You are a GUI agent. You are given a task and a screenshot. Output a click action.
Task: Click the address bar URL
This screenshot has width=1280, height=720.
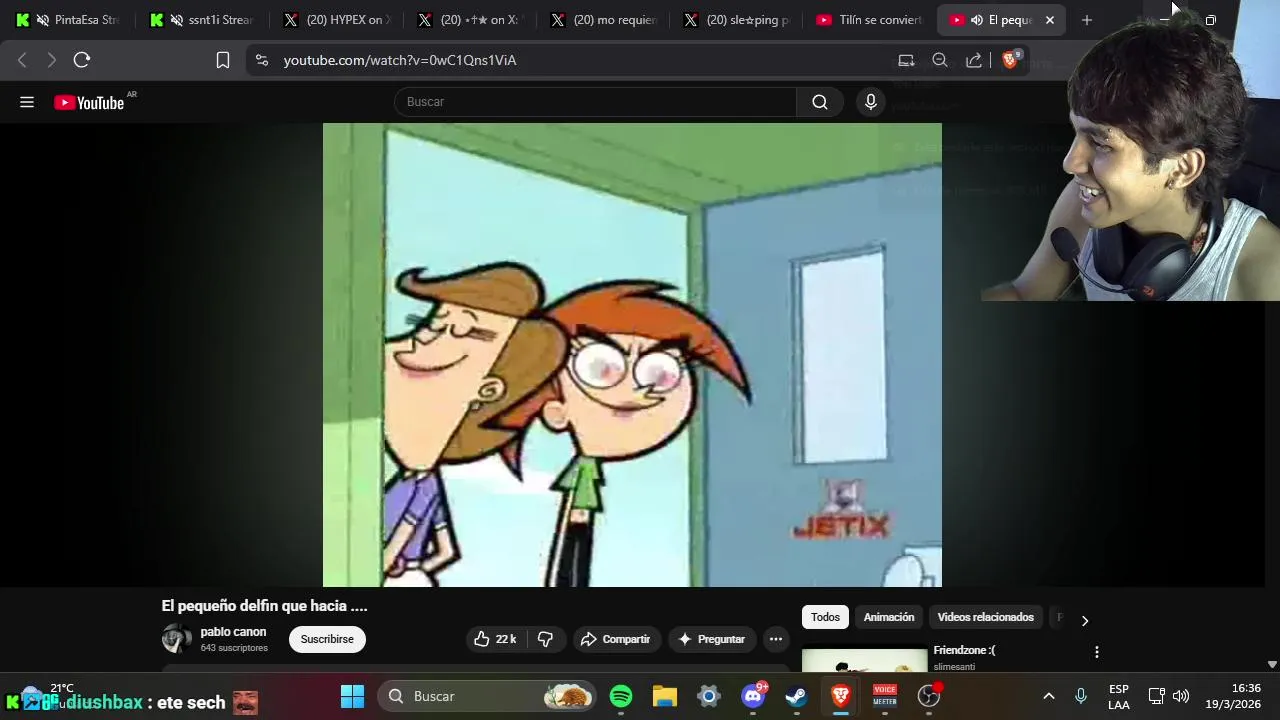pos(400,60)
